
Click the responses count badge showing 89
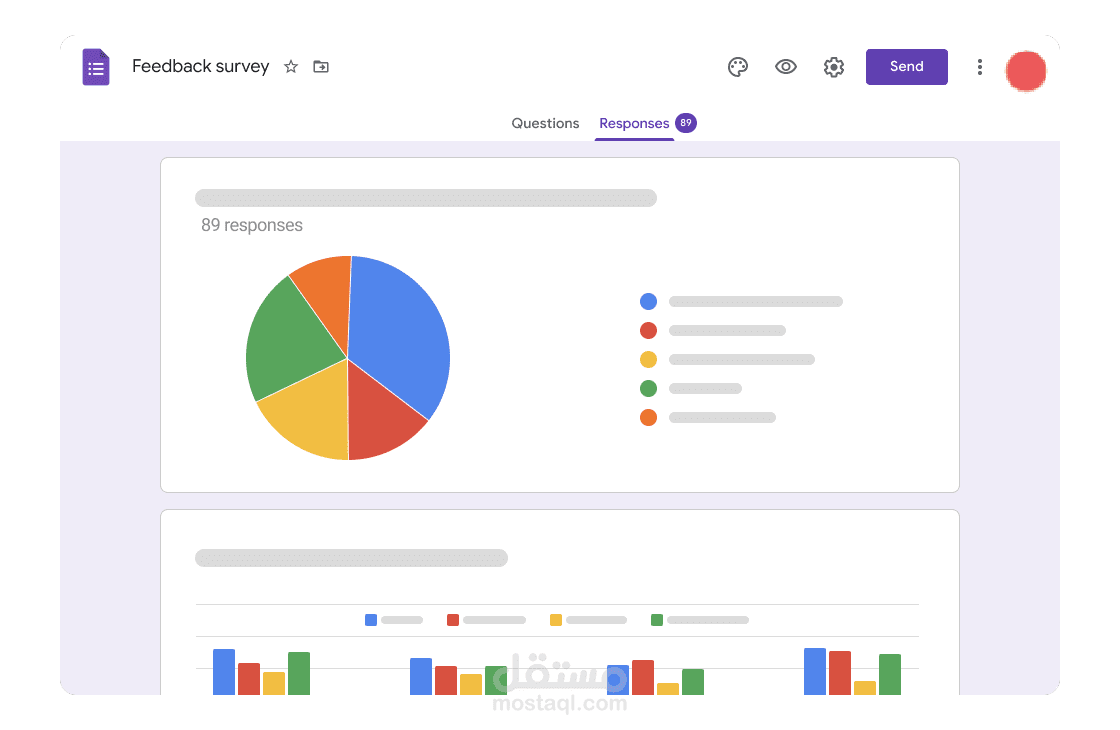pyautogui.click(x=687, y=122)
